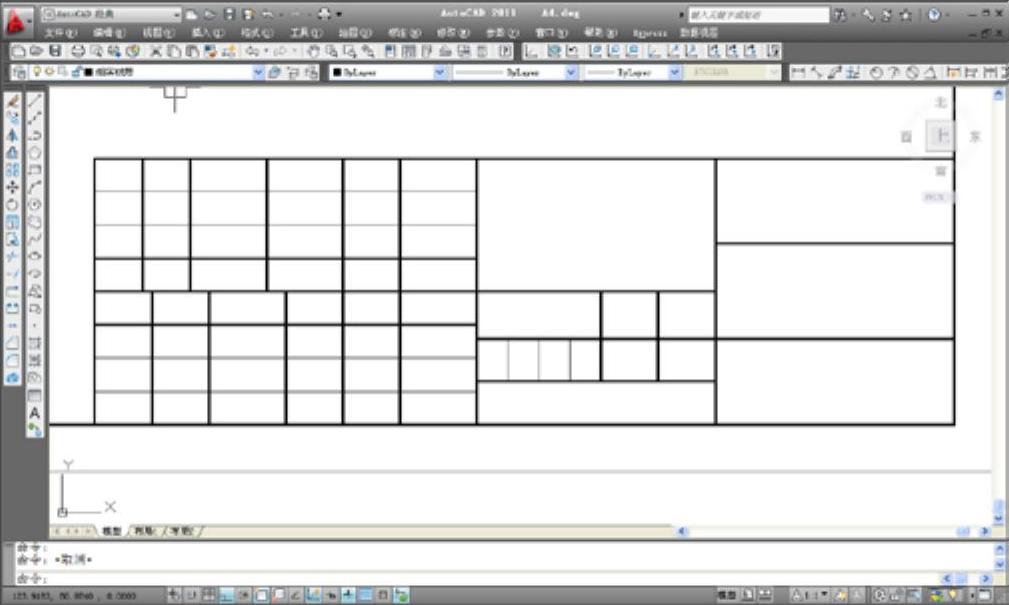The height and width of the screenshot is (605, 1009).
Task: Select the Move modify tool
Action: [13, 187]
